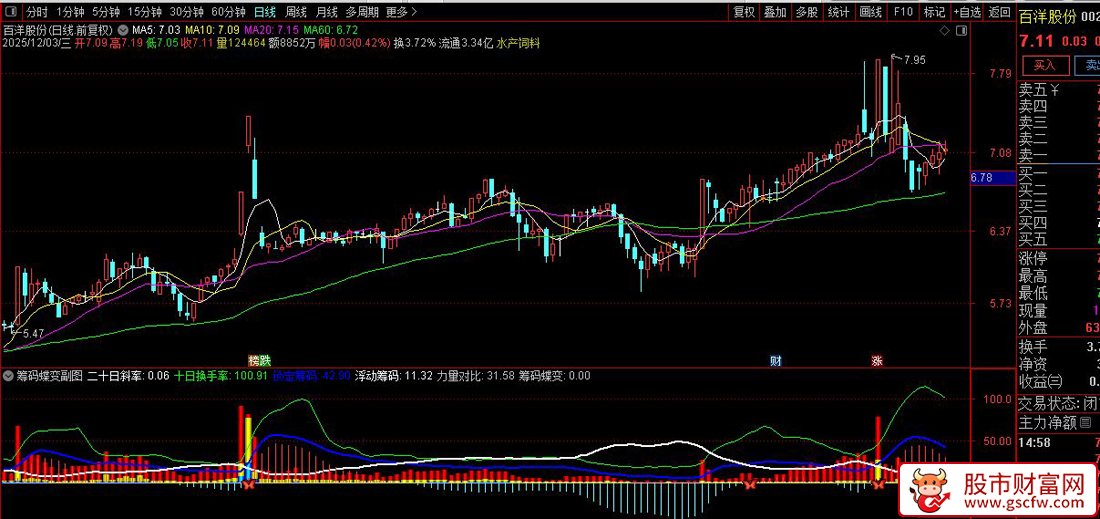1100x519 pixels.
Task: Click the 7.95 high price annotation
Action: click(914, 60)
